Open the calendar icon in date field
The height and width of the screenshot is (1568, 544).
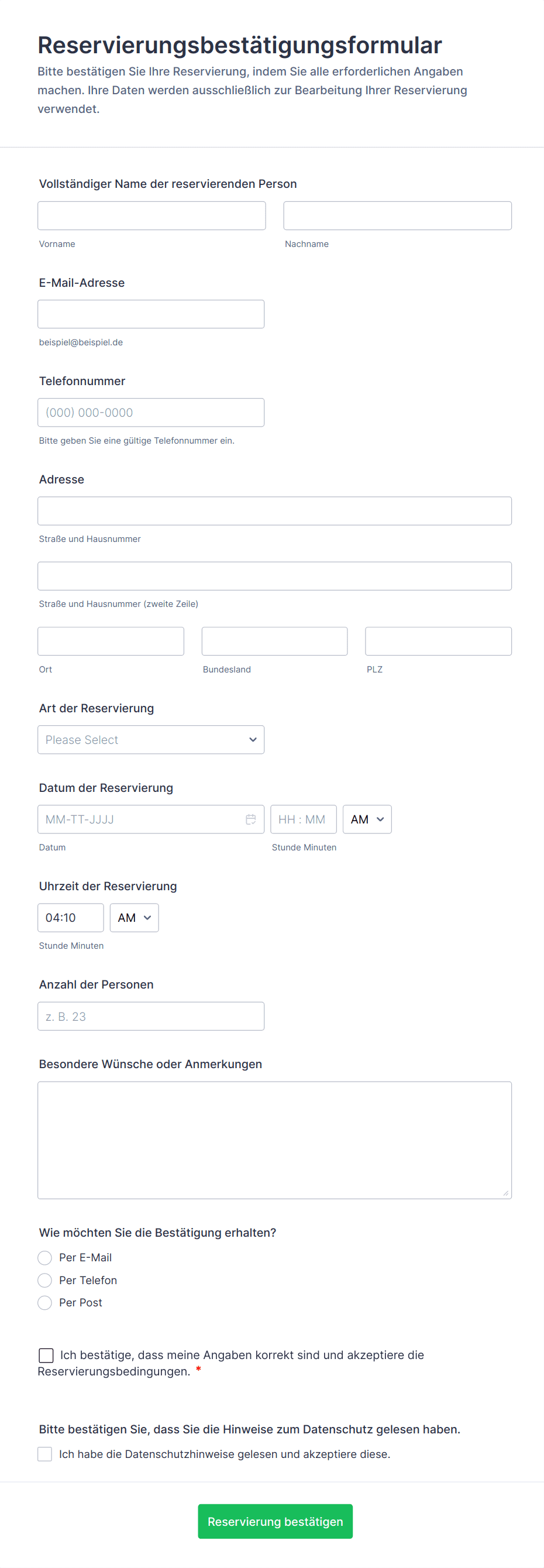point(251,819)
